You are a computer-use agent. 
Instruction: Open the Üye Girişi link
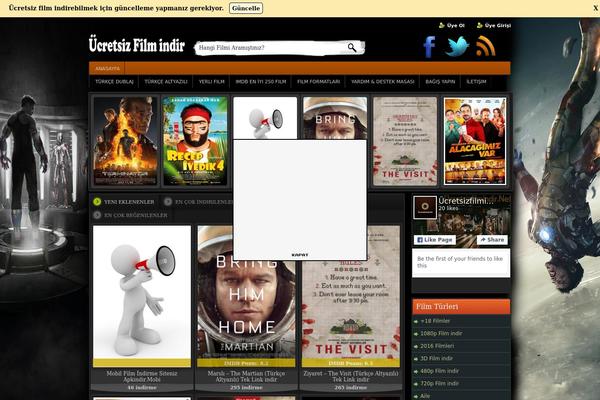pyautogui.click(x=497, y=26)
